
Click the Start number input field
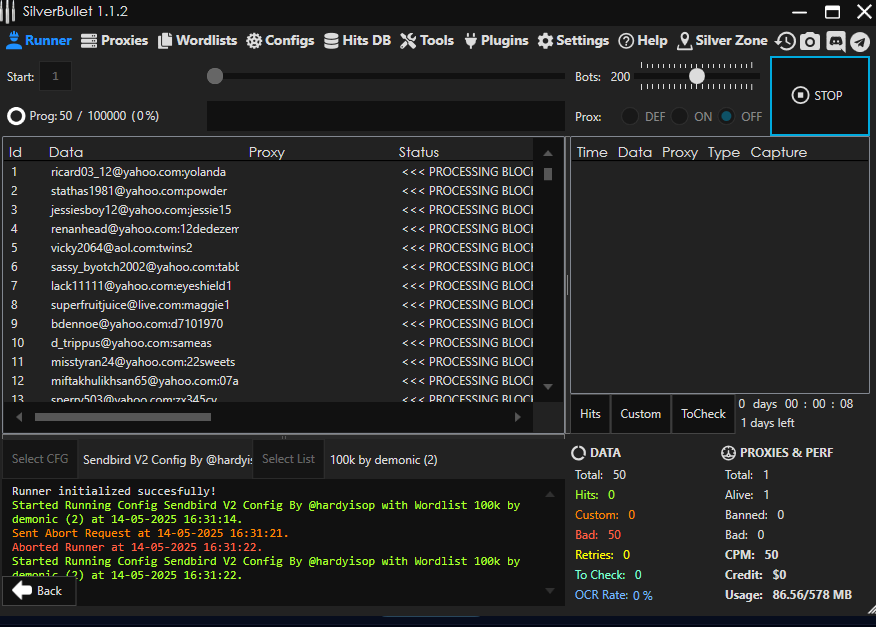pyautogui.click(x=55, y=76)
